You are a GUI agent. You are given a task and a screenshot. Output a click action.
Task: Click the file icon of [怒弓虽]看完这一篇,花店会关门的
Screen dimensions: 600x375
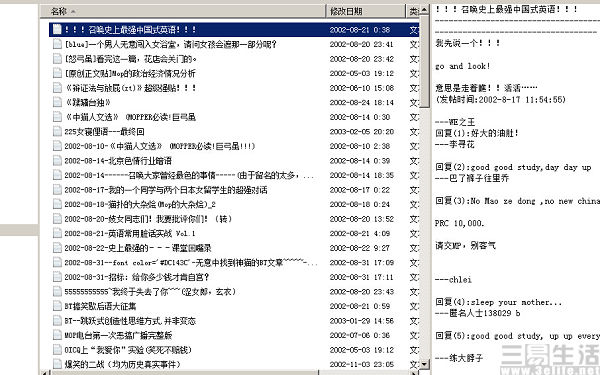coord(57,59)
